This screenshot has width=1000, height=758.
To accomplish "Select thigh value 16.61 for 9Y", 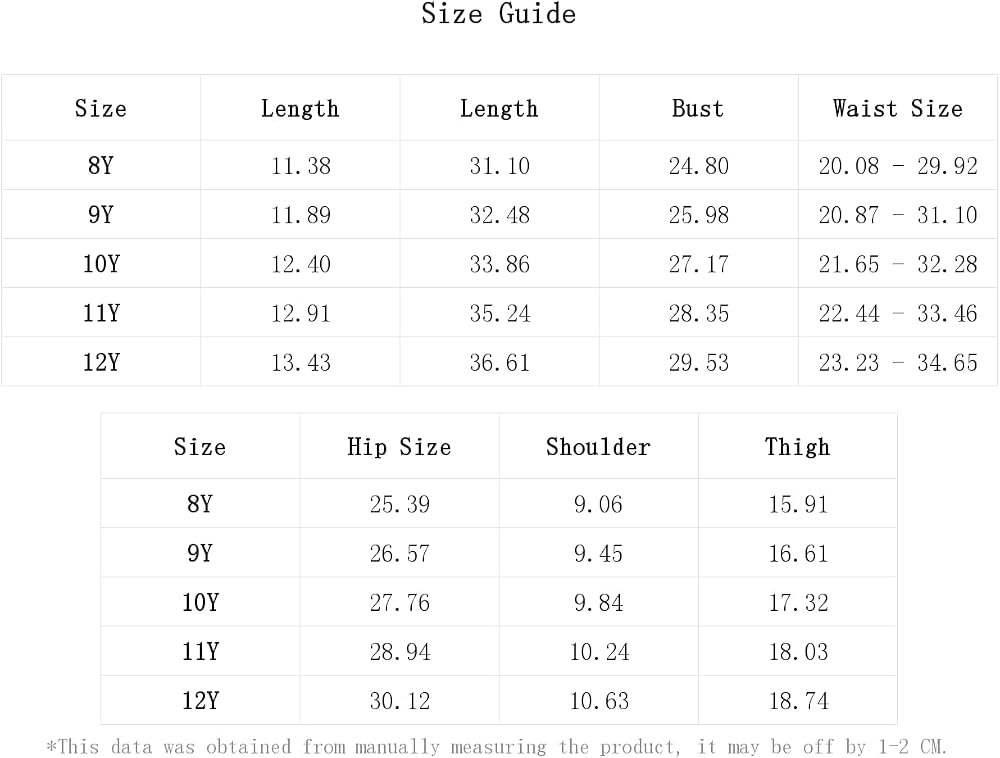I will (798, 554).
